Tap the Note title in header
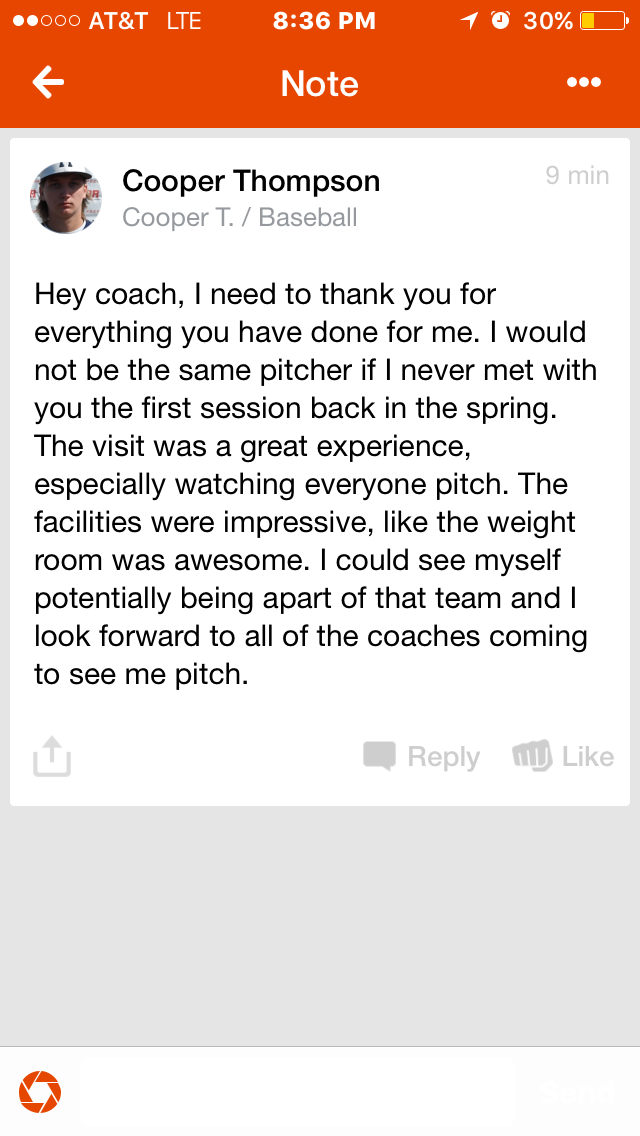 click(320, 84)
